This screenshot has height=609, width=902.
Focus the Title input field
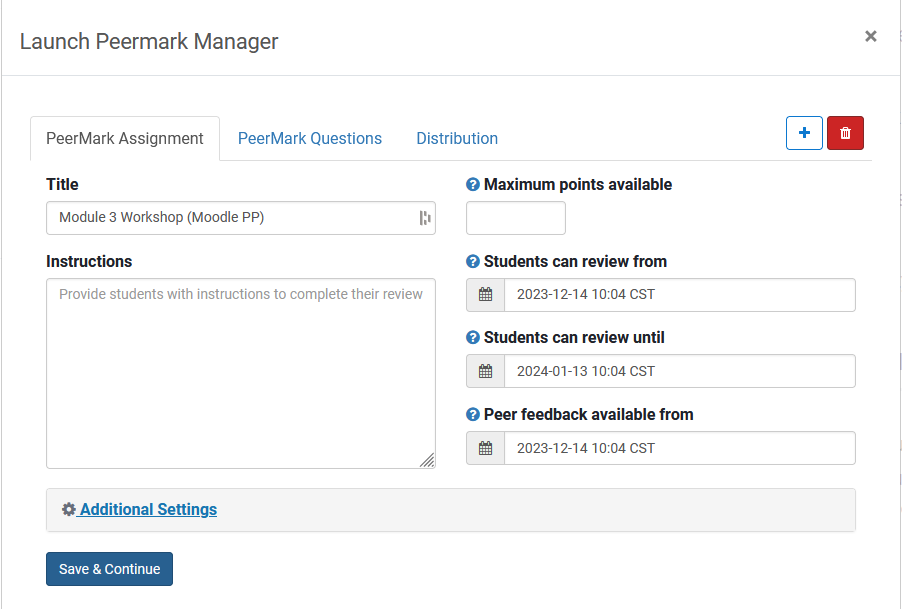coord(240,218)
